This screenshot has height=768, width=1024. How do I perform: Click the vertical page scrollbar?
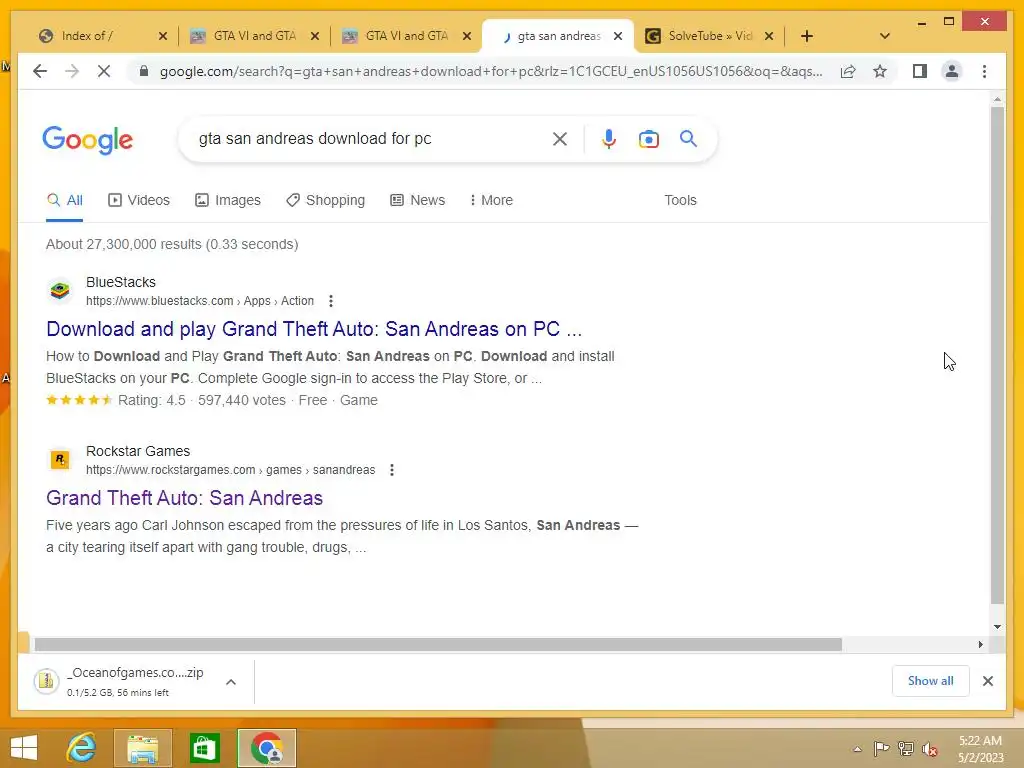point(997,356)
